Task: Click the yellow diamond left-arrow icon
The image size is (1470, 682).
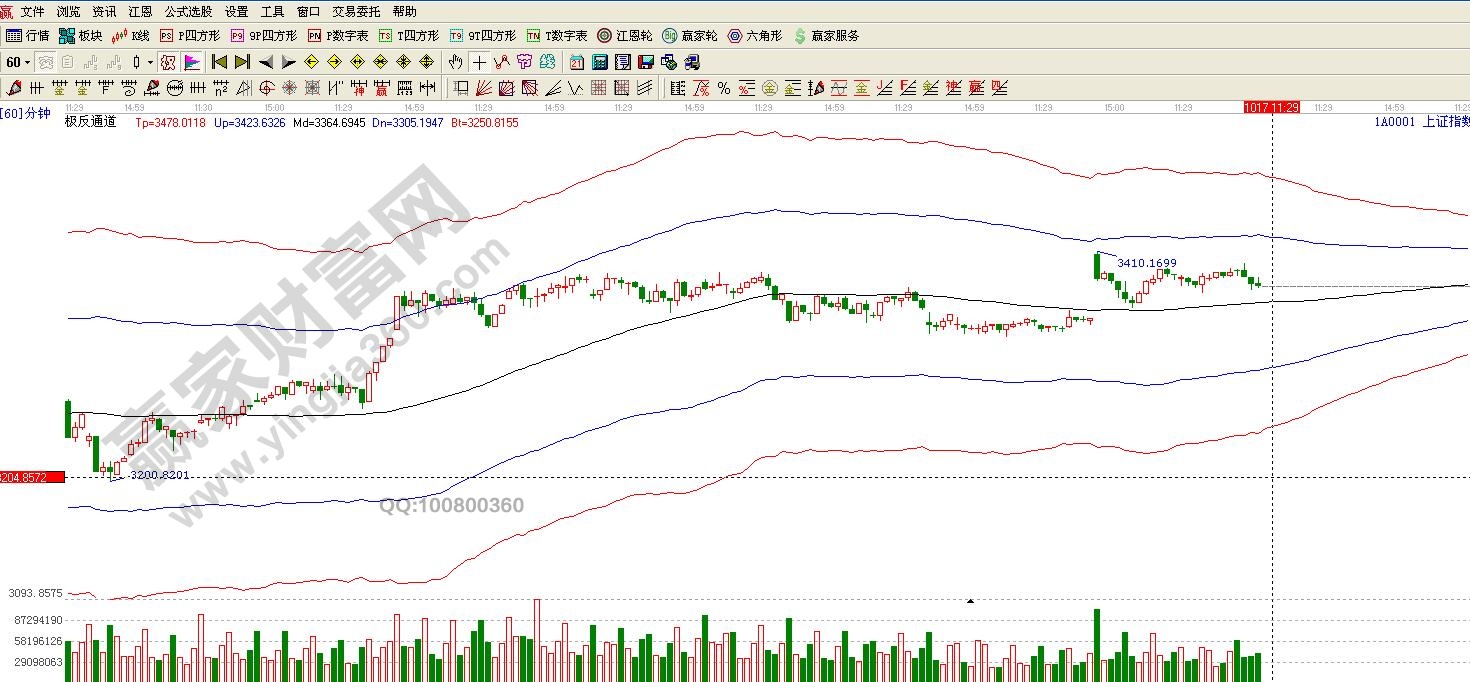Action: (311, 62)
